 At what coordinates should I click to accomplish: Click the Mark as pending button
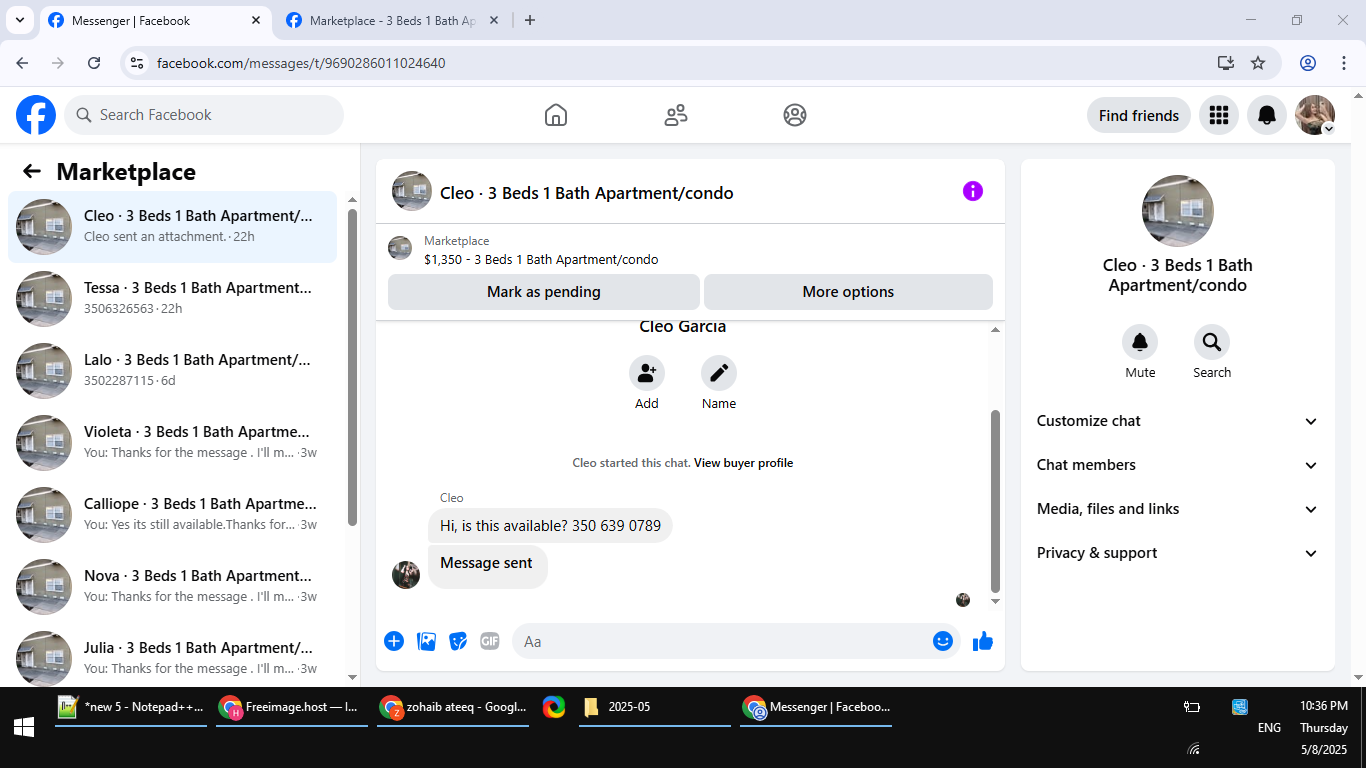pyautogui.click(x=544, y=292)
